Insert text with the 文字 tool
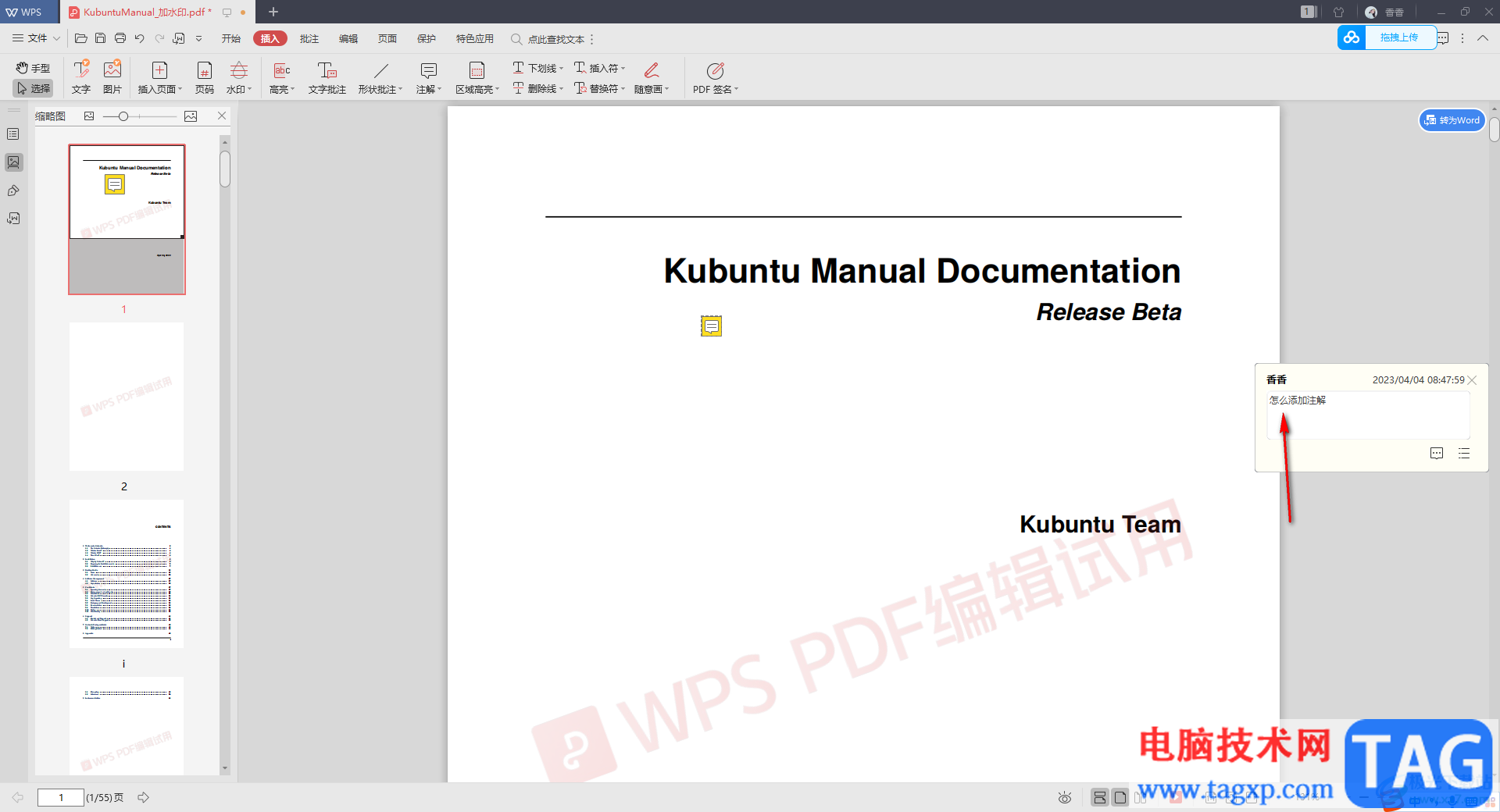The image size is (1500, 812). click(x=81, y=77)
